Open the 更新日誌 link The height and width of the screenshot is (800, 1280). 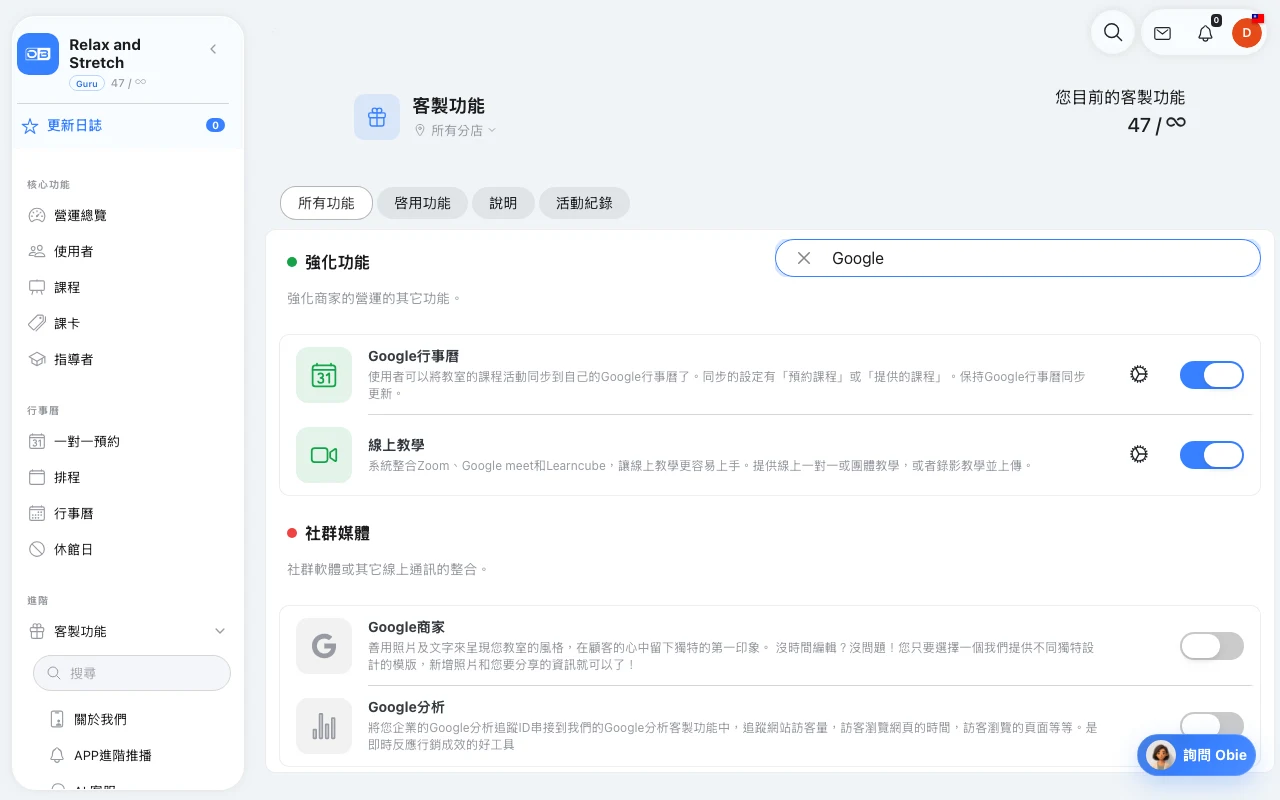[74, 126]
